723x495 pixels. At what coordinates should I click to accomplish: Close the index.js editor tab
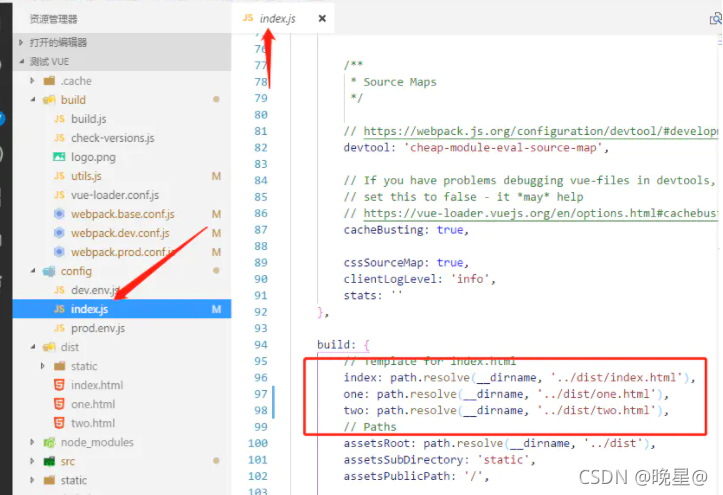point(322,18)
